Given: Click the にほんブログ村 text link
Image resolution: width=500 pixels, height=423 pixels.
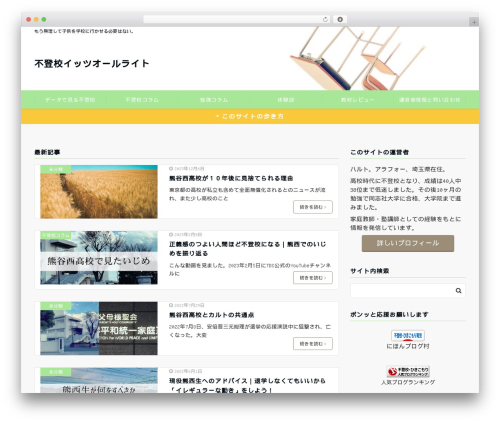Looking at the screenshot, I should point(408,346).
